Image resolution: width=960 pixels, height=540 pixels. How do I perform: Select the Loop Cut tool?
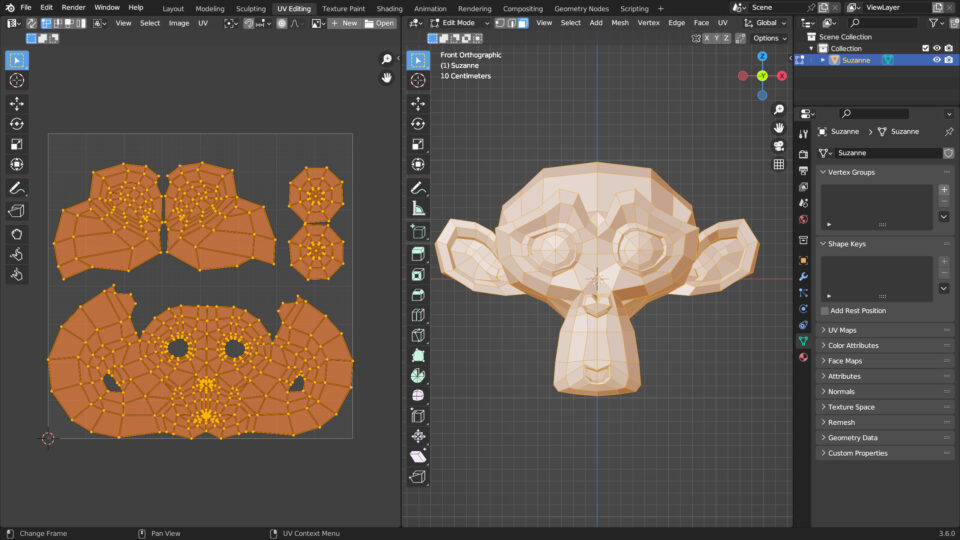point(418,315)
